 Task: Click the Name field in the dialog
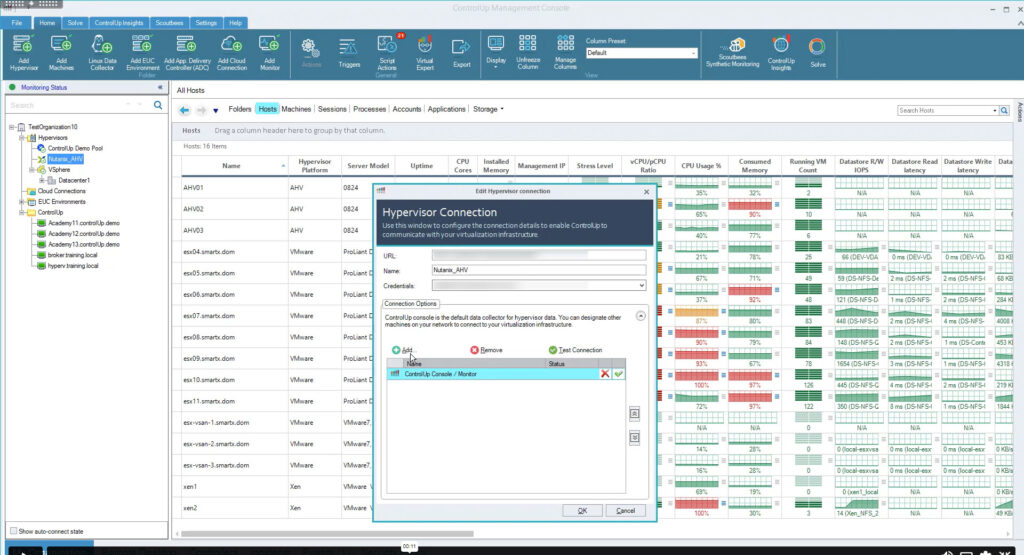click(x=538, y=270)
